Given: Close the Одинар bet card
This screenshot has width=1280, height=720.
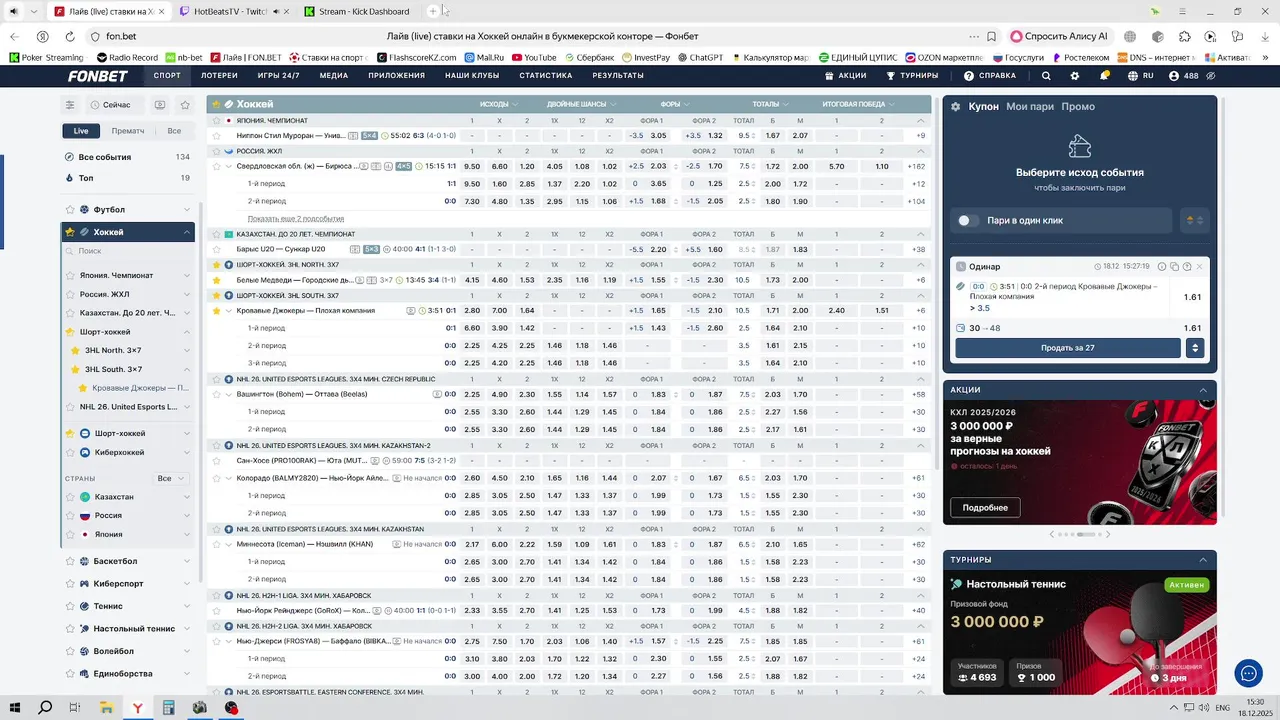Looking at the screenshot, I should tap(1200, 267).
